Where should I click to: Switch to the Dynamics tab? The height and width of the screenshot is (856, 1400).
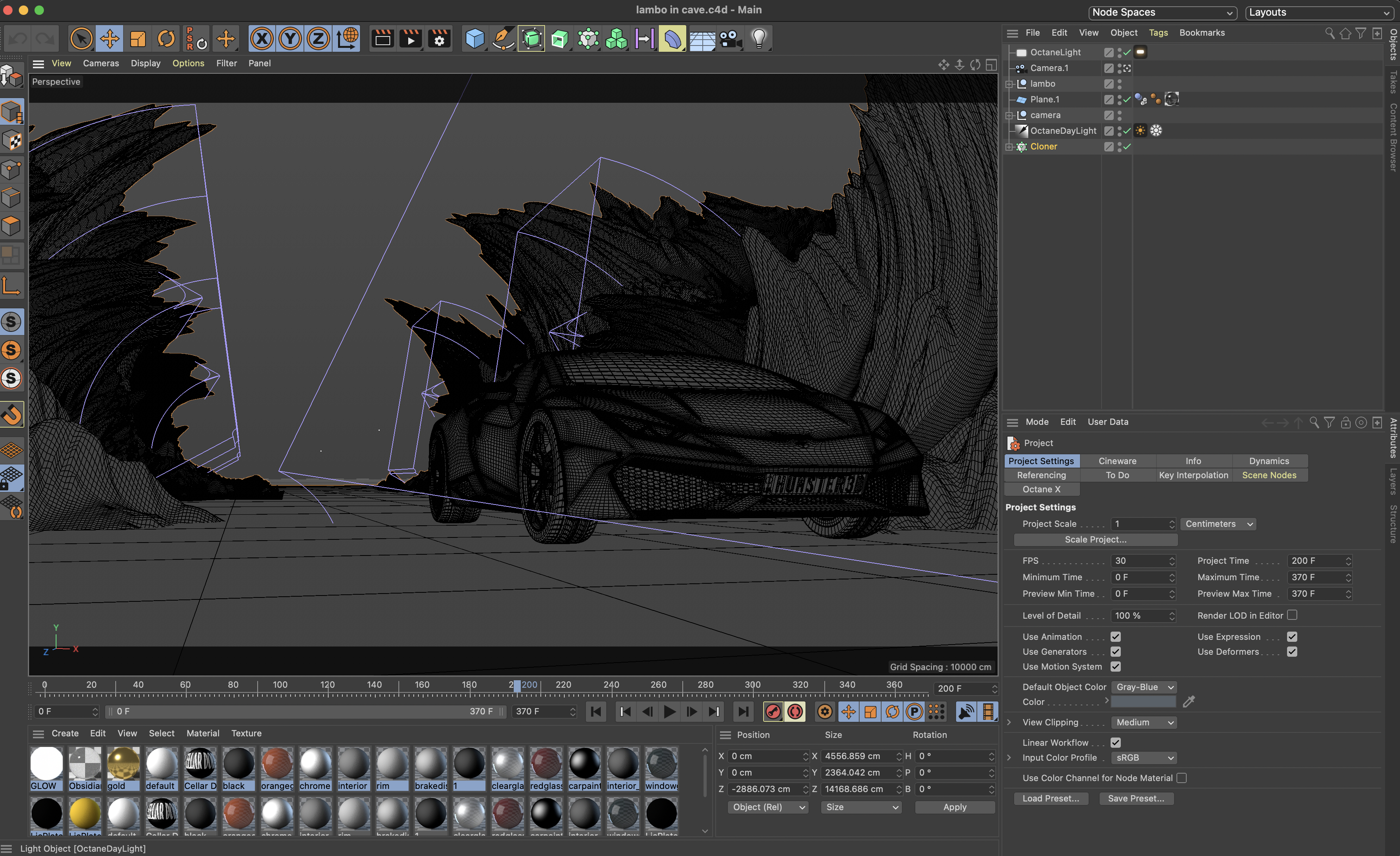click(1269, 461)
